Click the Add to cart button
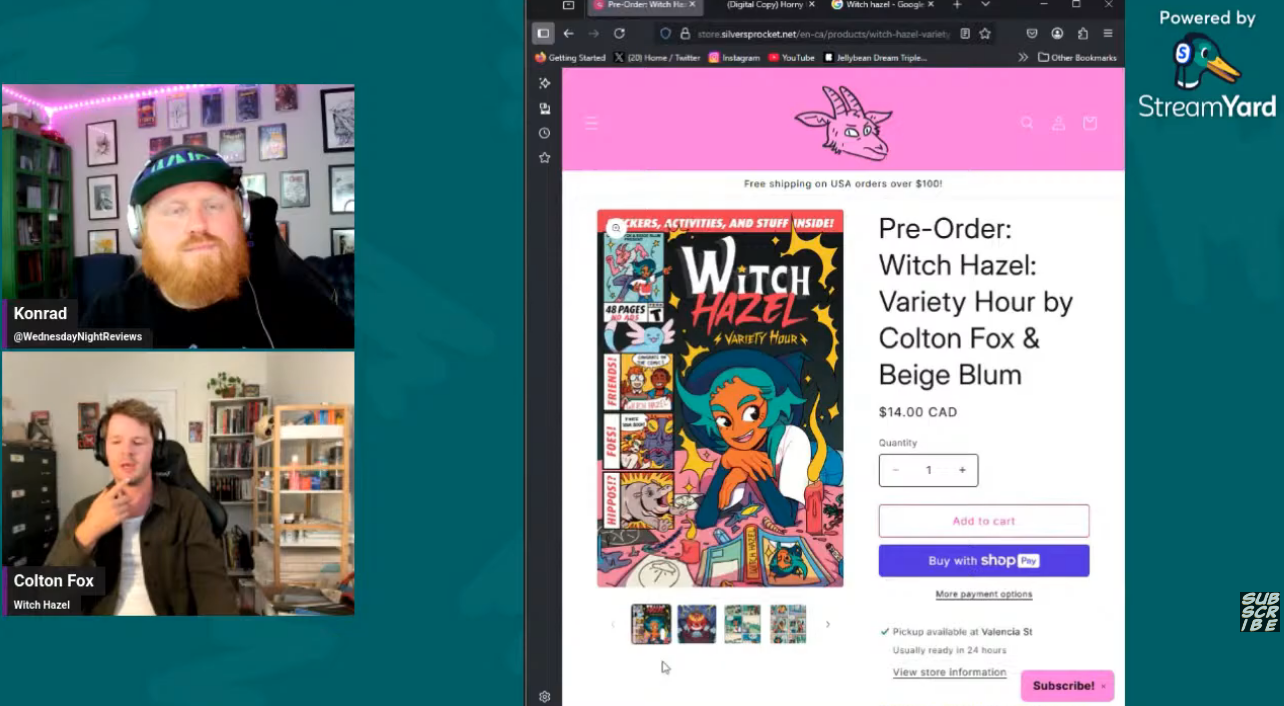1284x706 pixels. (984, 521)
